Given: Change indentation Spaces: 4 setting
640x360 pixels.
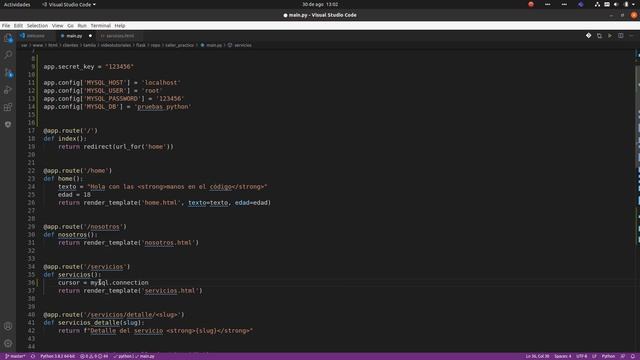Looking at the screenshot, I should (x=563, y=356).
